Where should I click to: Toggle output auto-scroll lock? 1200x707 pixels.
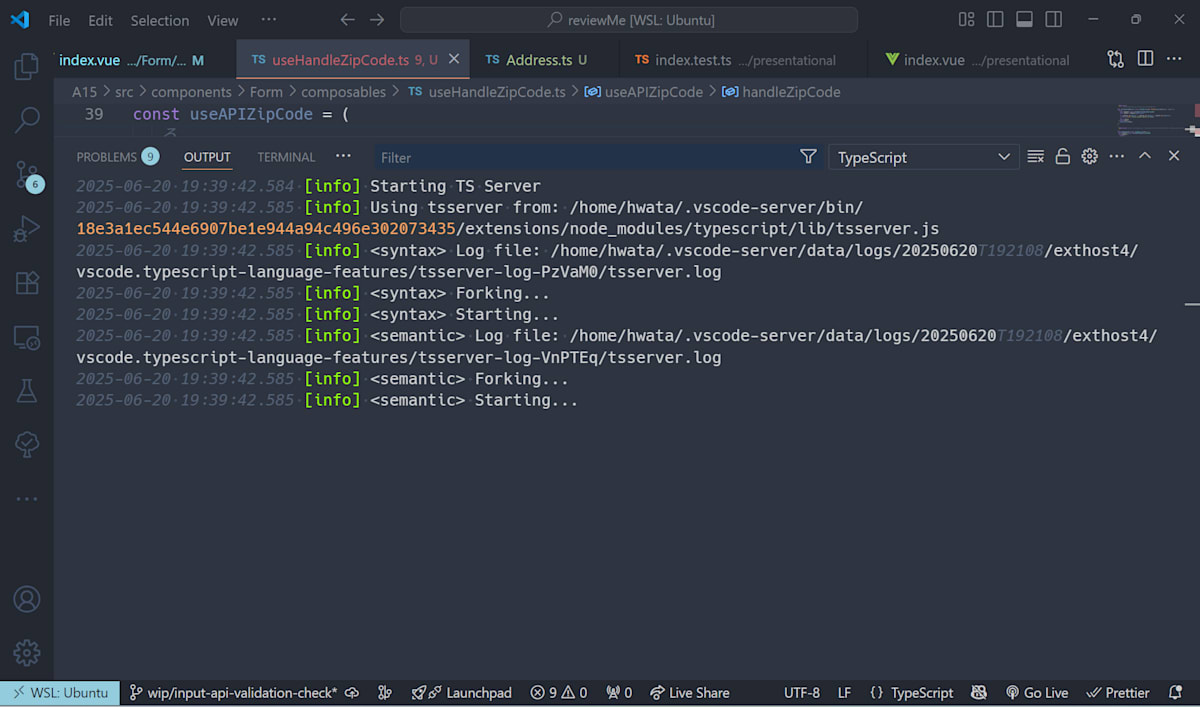click(1063, 157)
